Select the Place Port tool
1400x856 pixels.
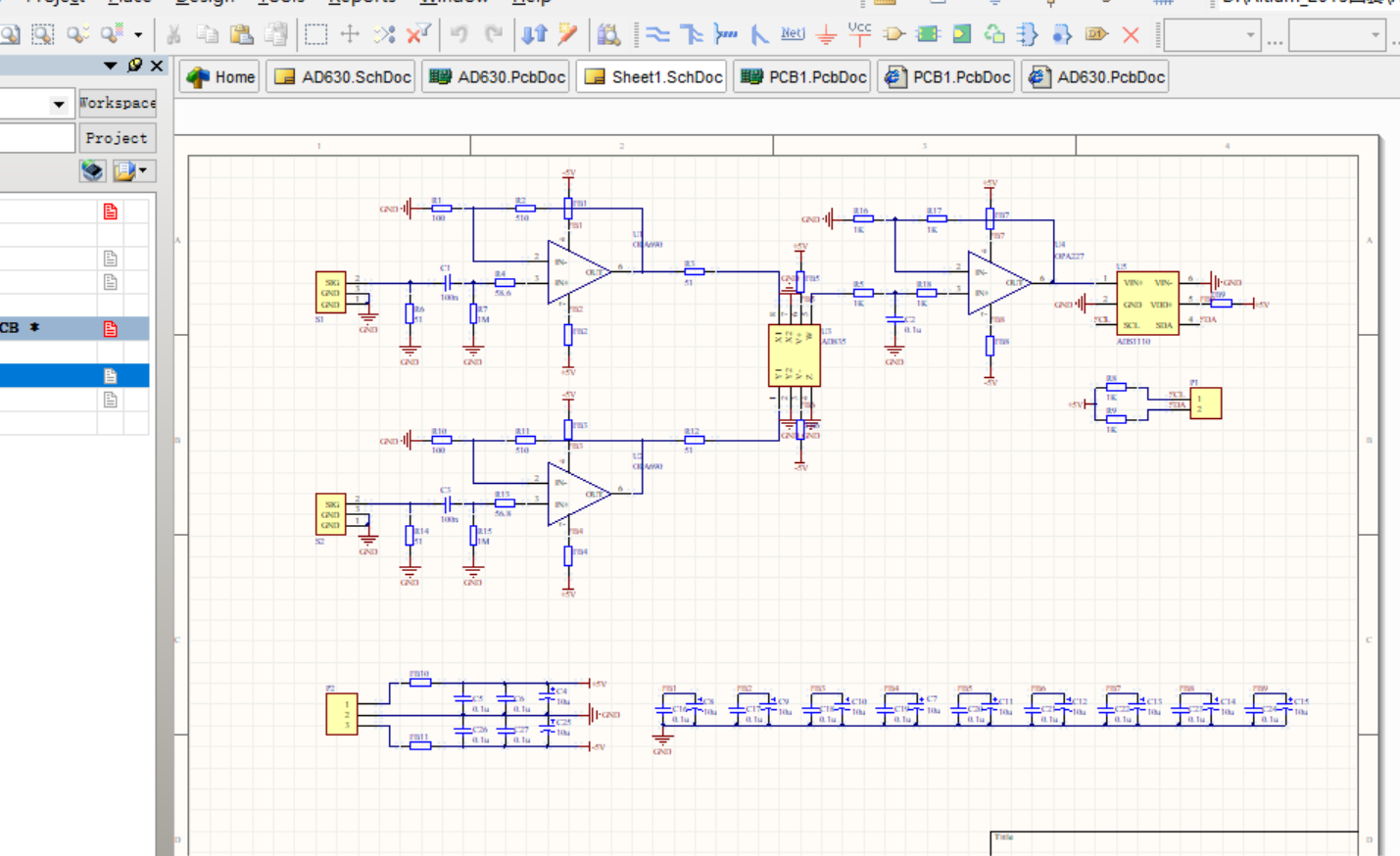click(x=1096, y=35)
